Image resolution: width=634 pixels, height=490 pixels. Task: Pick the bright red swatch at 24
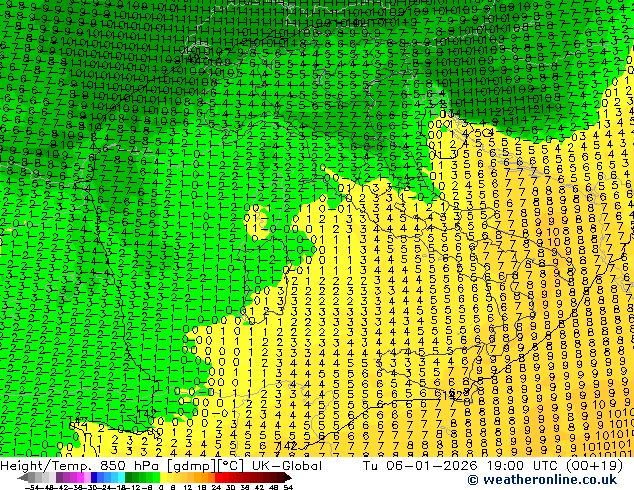pos(218,477)
